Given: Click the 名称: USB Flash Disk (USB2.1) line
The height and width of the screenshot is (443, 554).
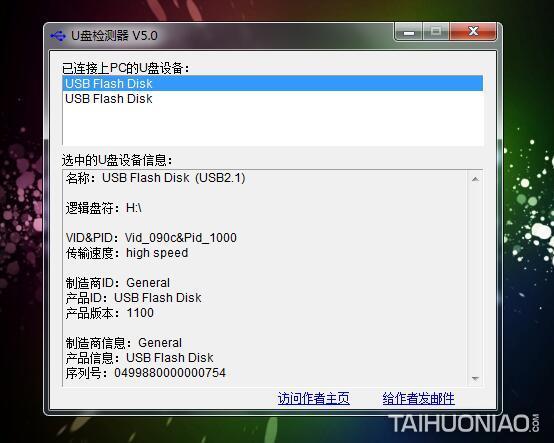Looking at the screenshot, I should [x=155, y=178].
